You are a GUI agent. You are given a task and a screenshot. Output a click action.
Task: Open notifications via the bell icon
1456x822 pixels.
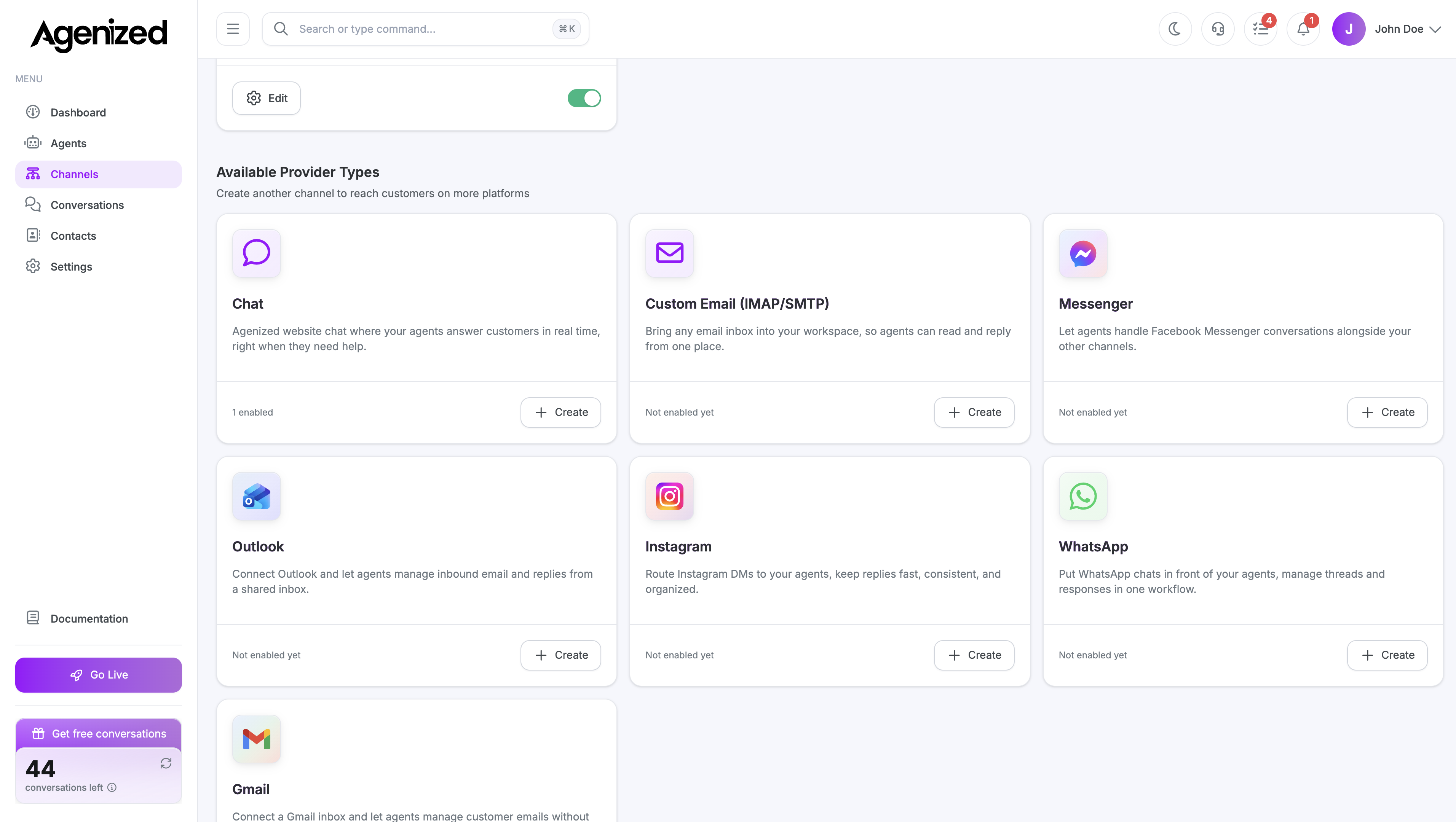point(1303,28)
